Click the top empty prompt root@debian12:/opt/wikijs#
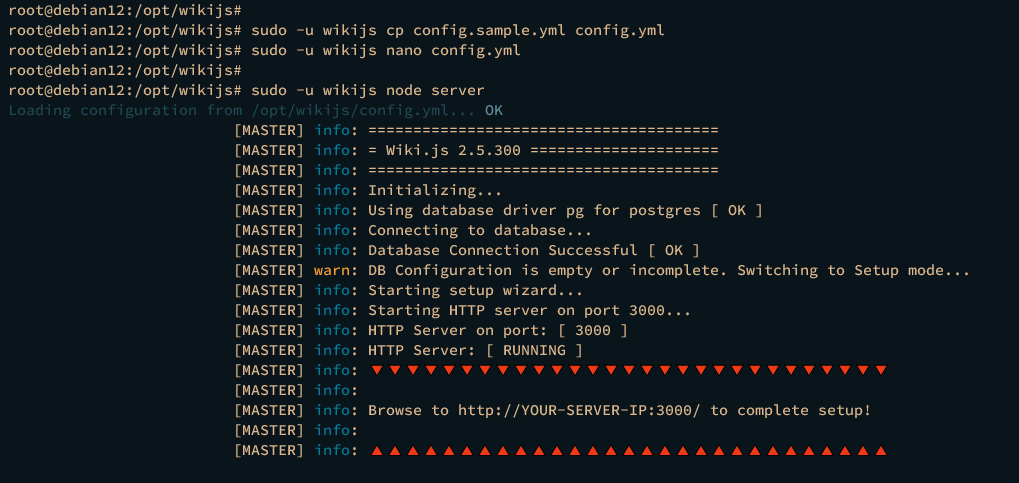Screen dimensions: 1019x483 (x=125, y=10)
